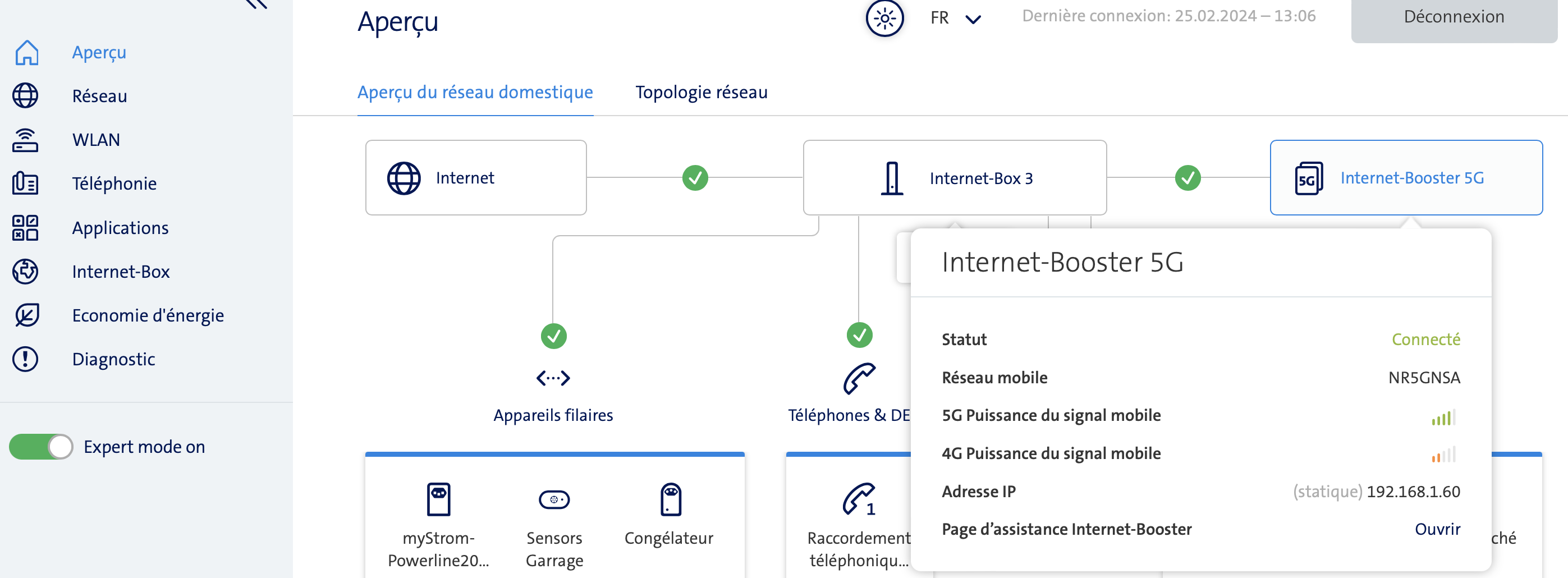Viewport: 1568px width, 578px height.
Task: Click the Economie d'énergie leaf icon
Action: [26, 315]
